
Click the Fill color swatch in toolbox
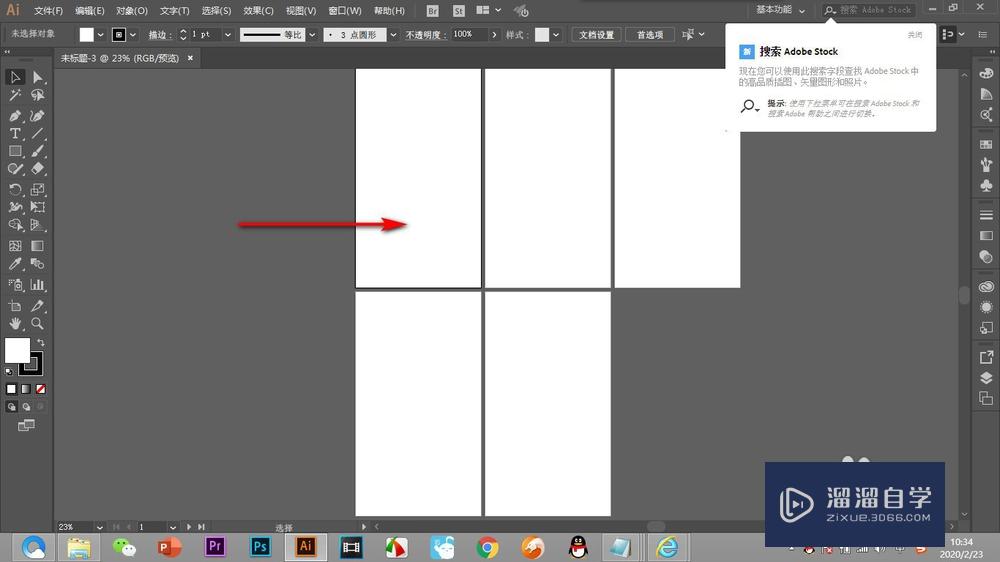[x=17, y=350]
